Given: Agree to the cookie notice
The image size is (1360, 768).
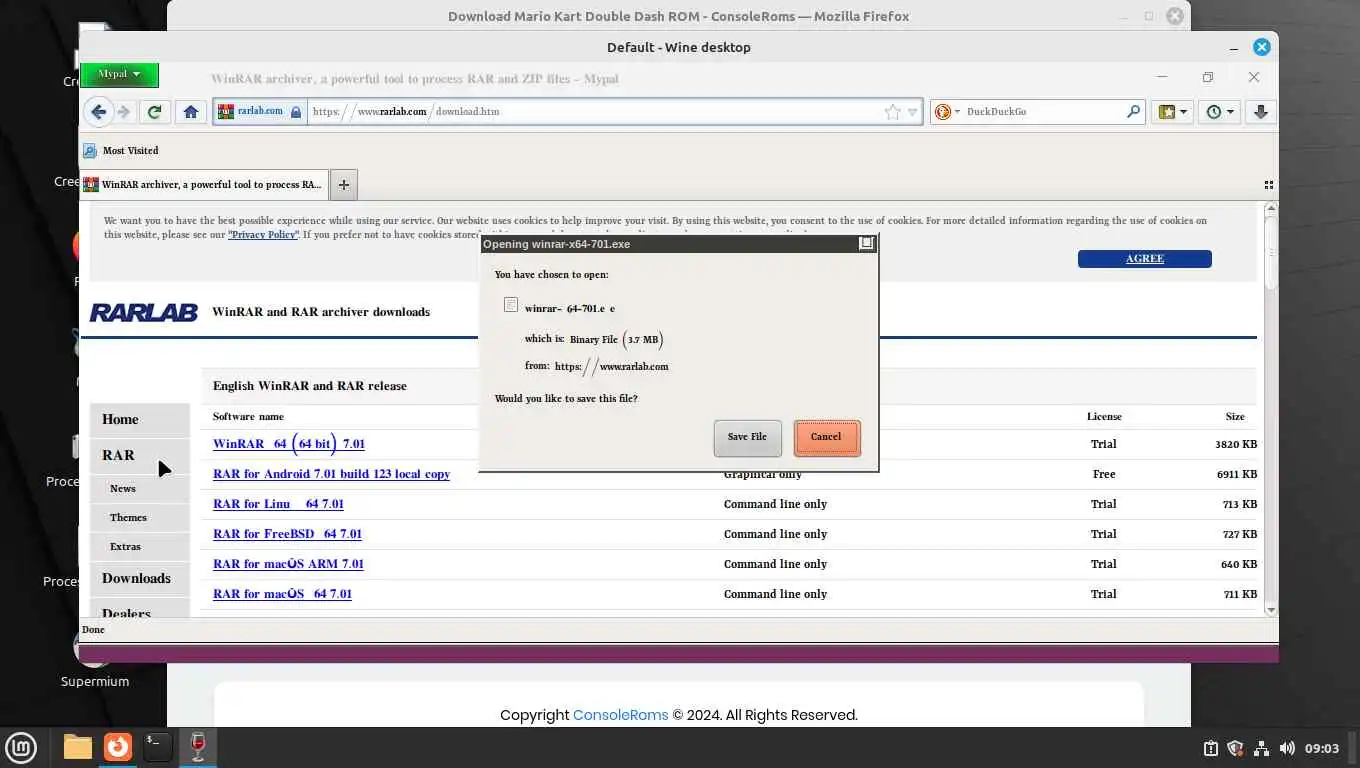Looking at the screenshot, I should [1144, 259].
